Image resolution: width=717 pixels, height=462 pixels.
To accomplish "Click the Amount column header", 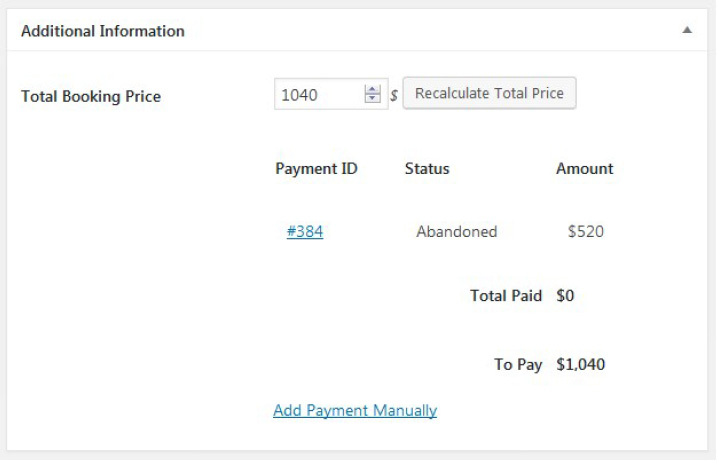I will (x=585, y=169).
